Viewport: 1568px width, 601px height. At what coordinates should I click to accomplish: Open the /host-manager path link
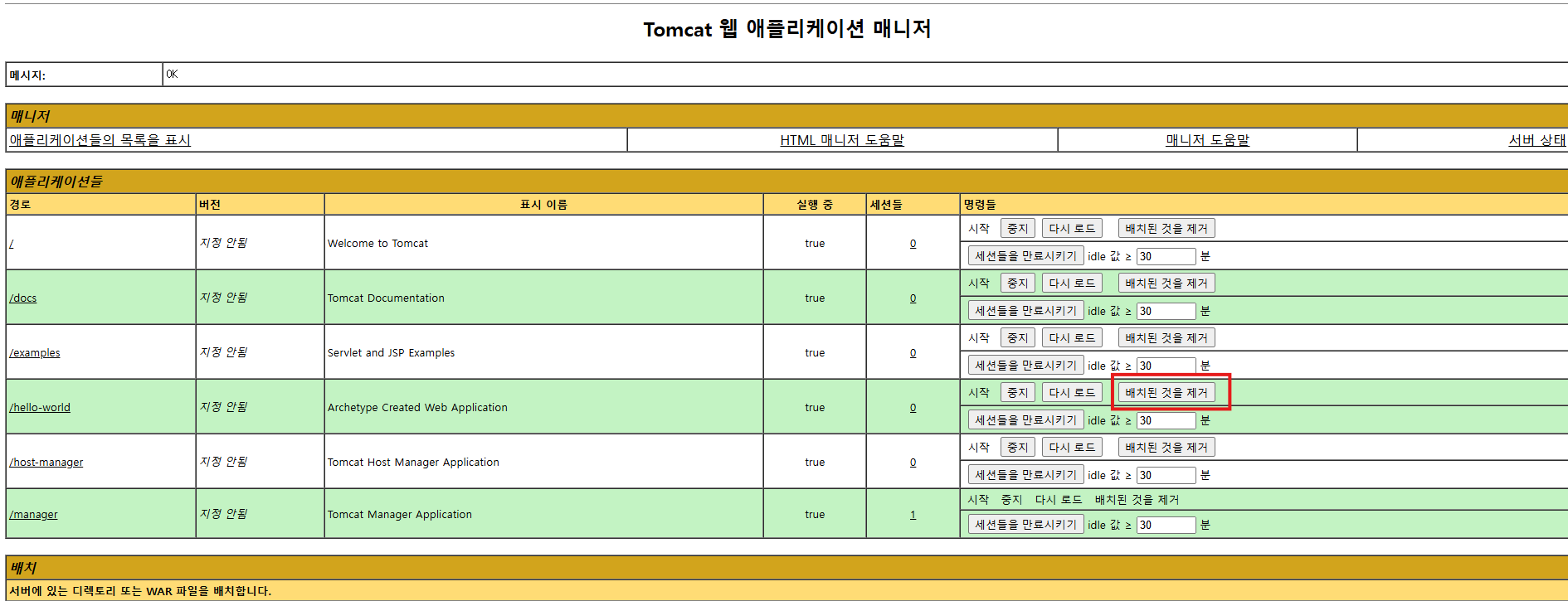coord(46,463)
